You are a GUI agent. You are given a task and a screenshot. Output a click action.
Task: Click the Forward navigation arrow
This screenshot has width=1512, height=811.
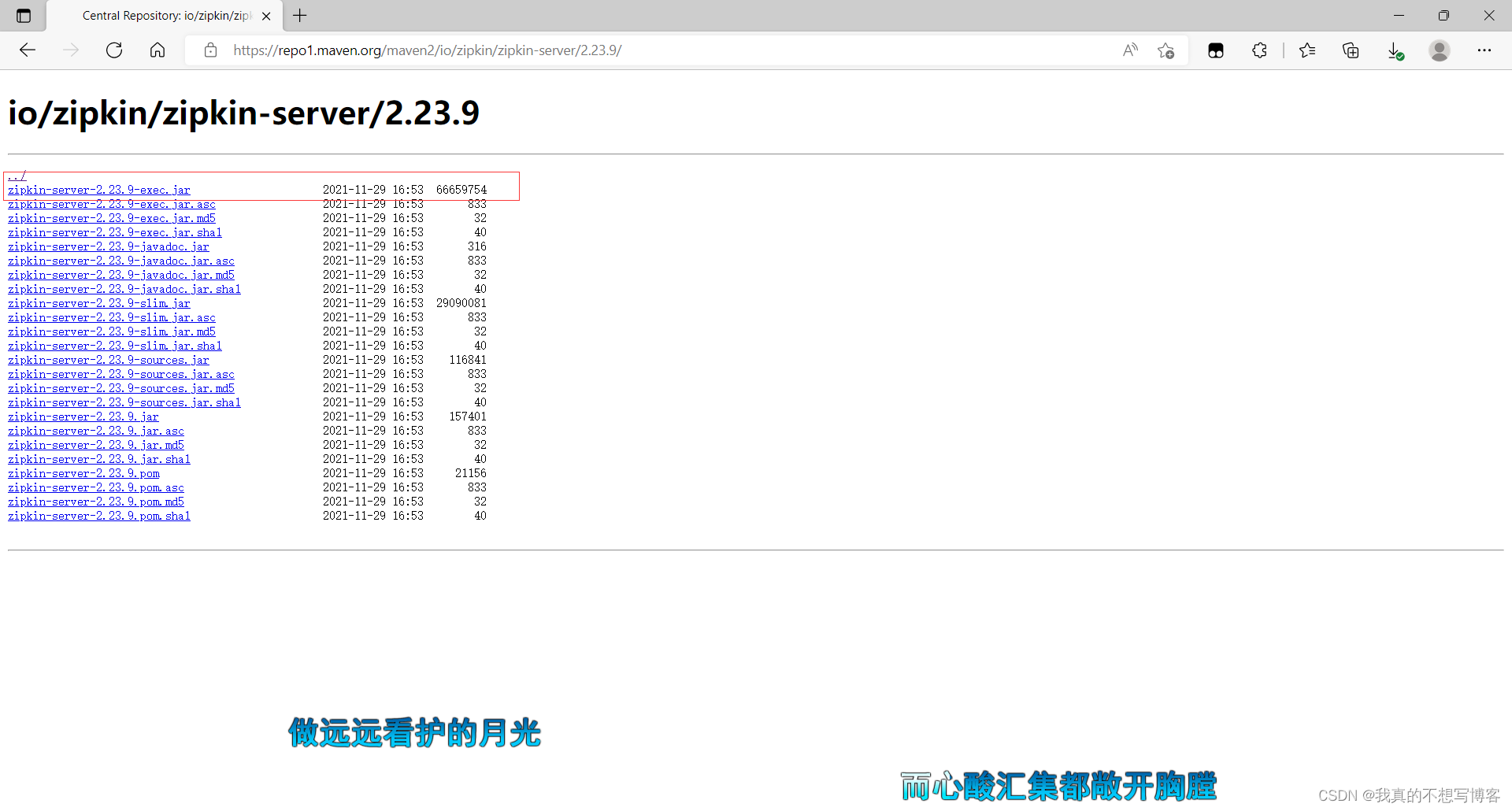(x=71, y=50)
